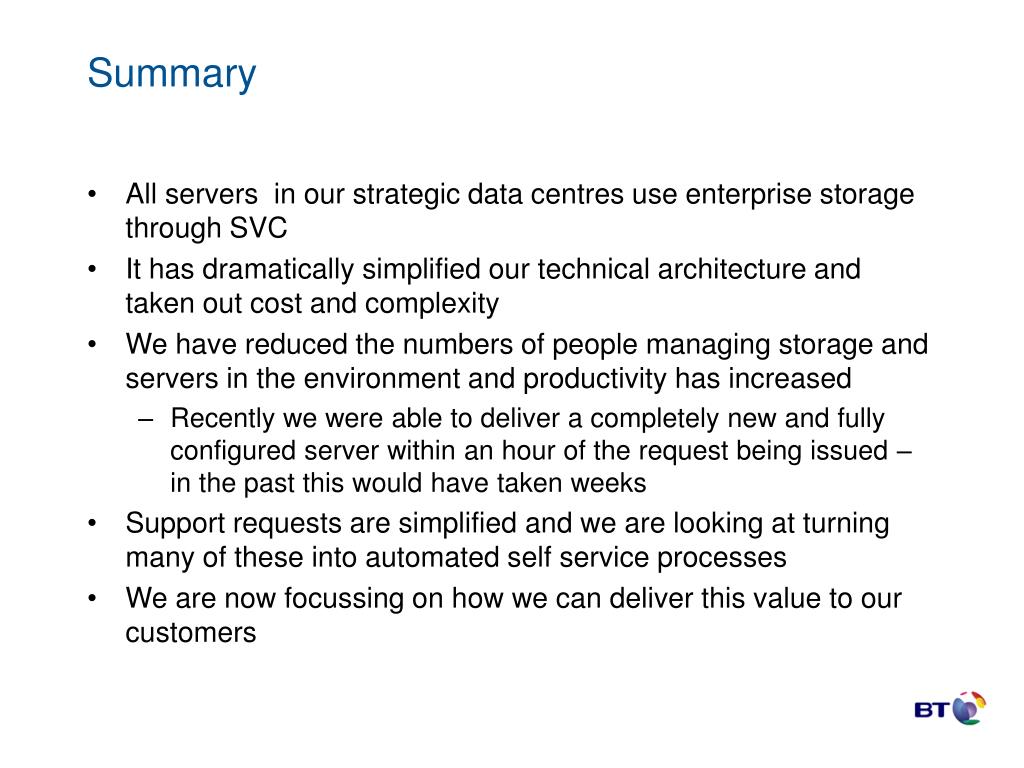This screenshot has width=1024, height=768.
Task: Click the line 'in the past this would have taken weeks'
Action: pos(408,484)
